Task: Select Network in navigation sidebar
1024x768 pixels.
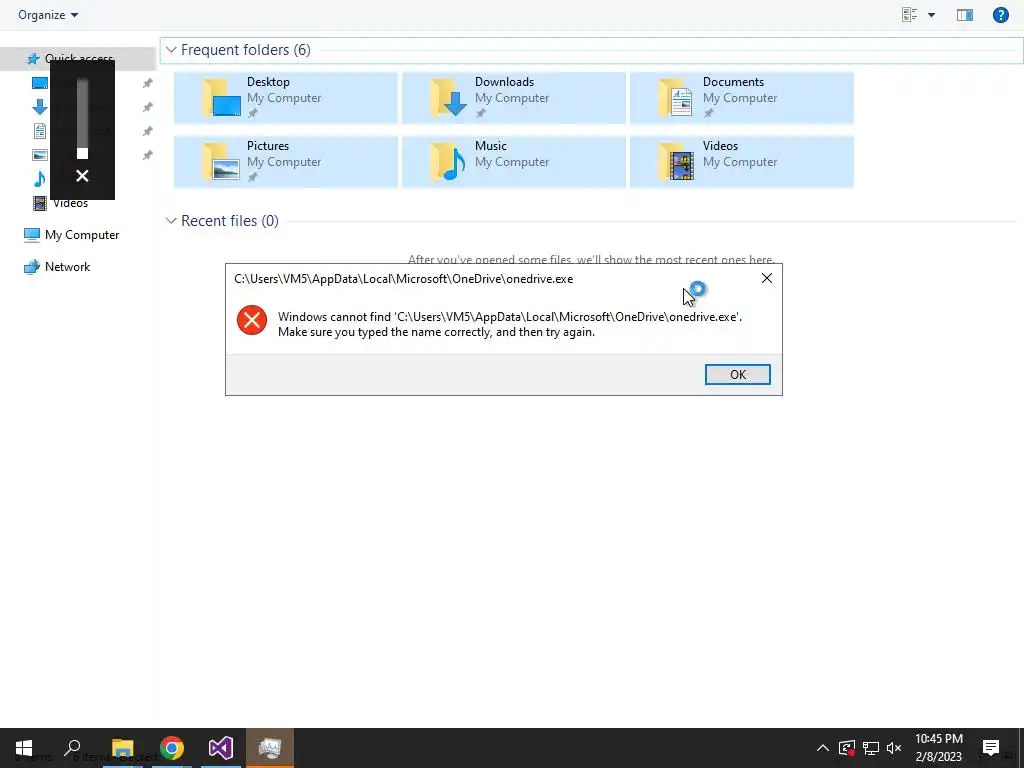Action: [57, 266]
